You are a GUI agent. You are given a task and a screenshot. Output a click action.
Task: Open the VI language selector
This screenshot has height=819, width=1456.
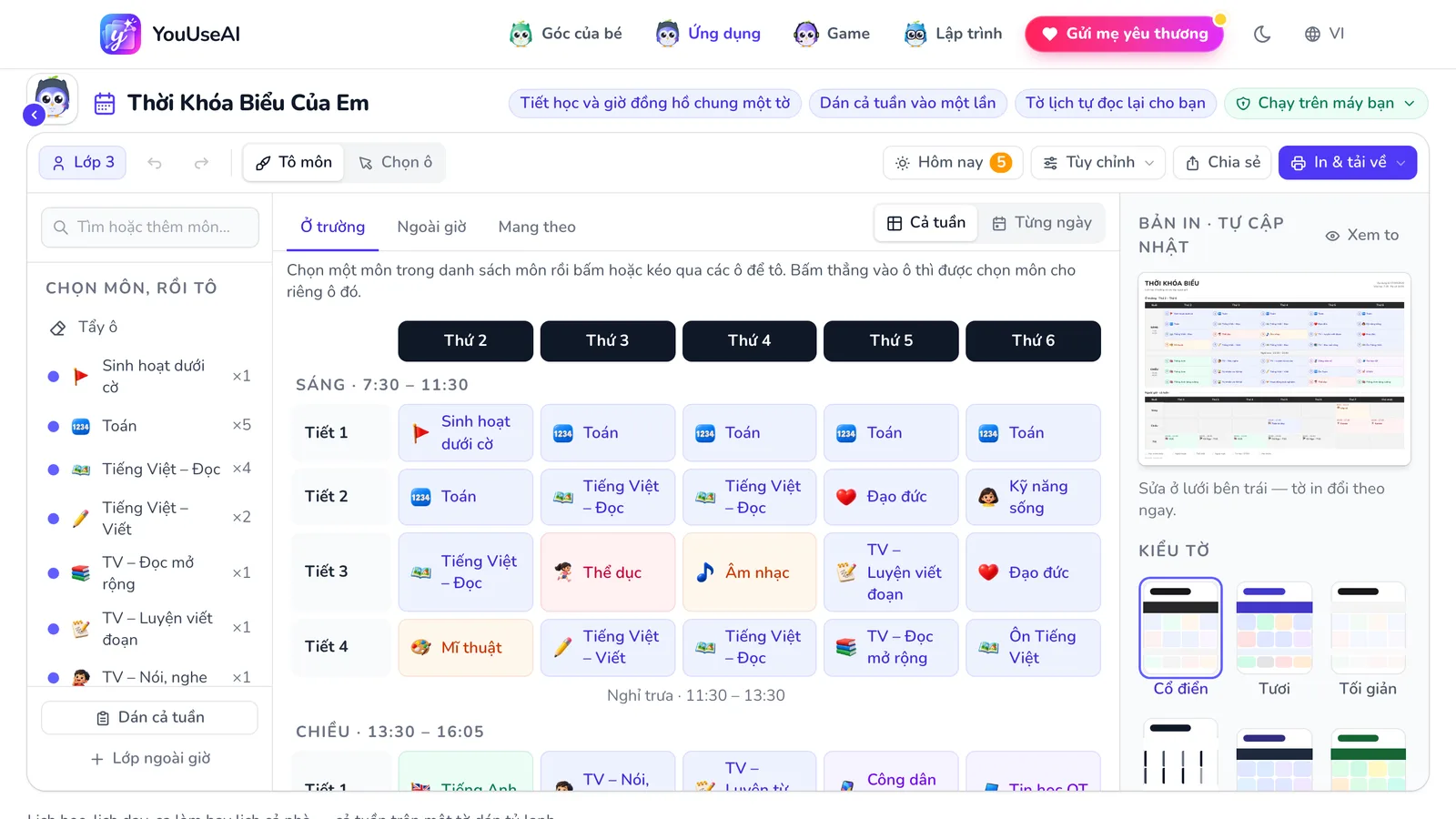point(1324,34)
